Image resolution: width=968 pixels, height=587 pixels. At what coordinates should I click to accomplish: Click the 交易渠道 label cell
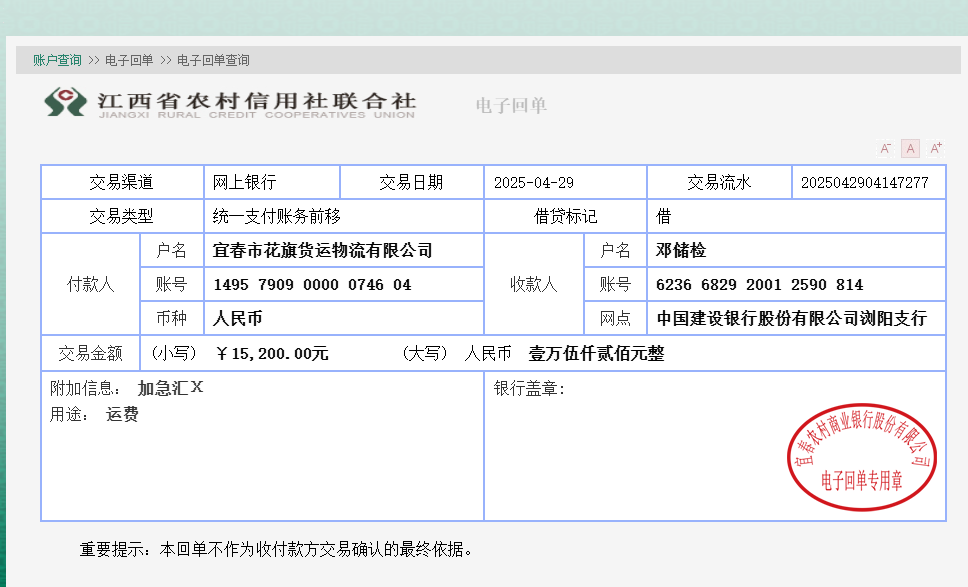(x=122, y=182)
